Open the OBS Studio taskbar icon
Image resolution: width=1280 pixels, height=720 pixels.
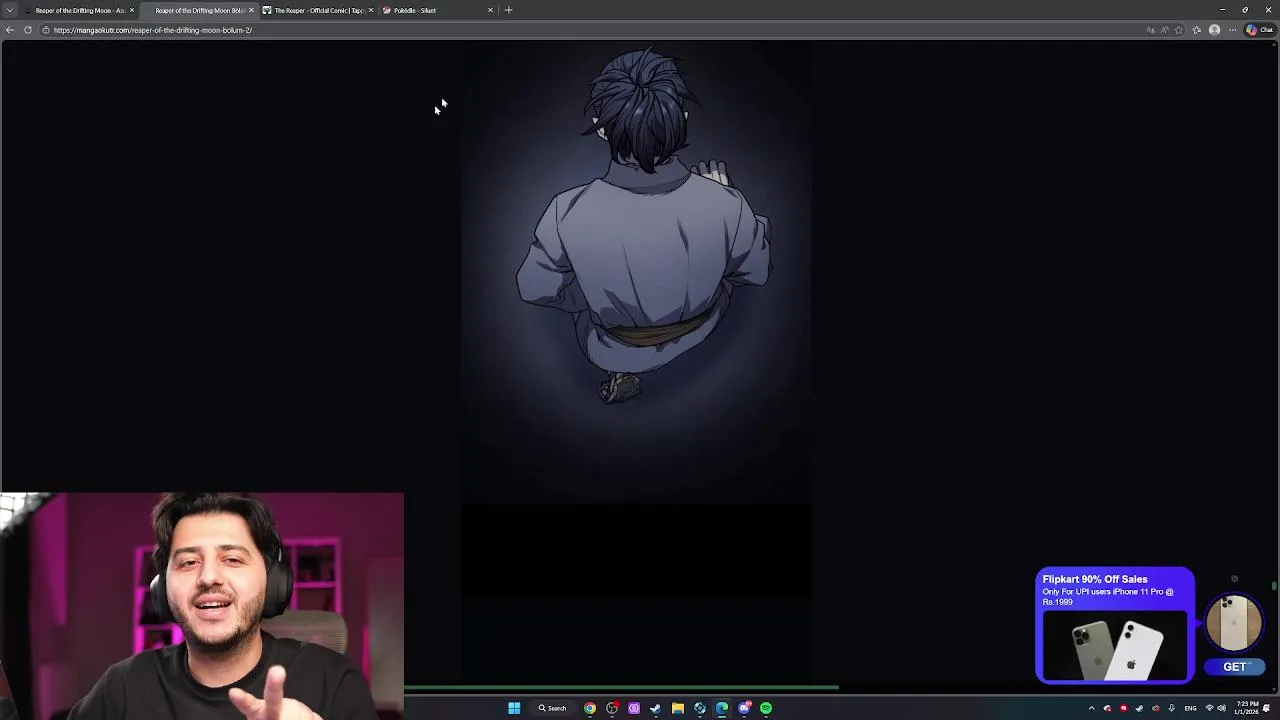coord(612,708)
